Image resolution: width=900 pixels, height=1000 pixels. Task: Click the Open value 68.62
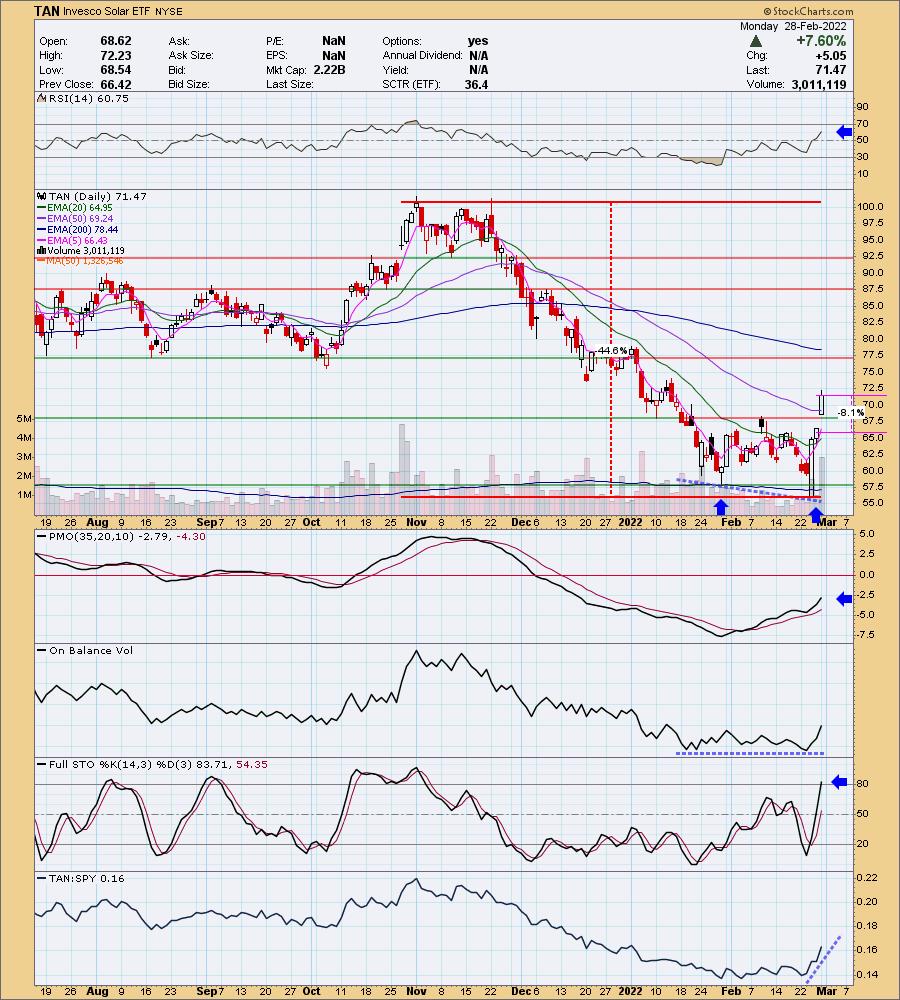coord(115,41)
